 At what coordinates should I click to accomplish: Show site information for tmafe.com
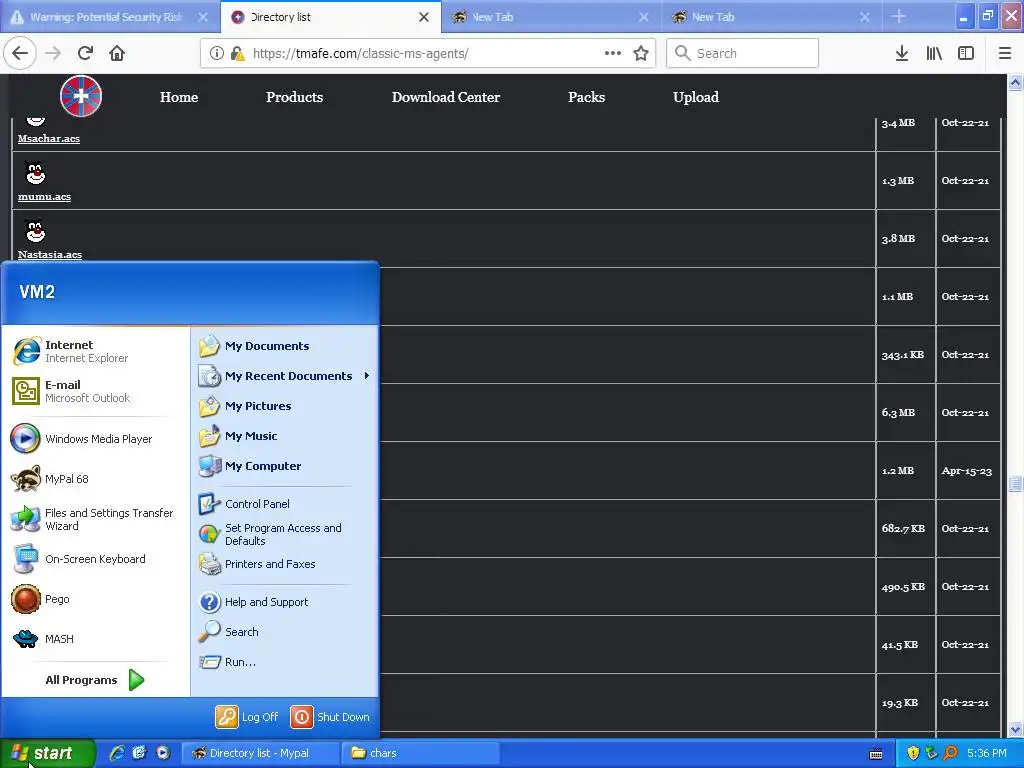coord(216,54)
